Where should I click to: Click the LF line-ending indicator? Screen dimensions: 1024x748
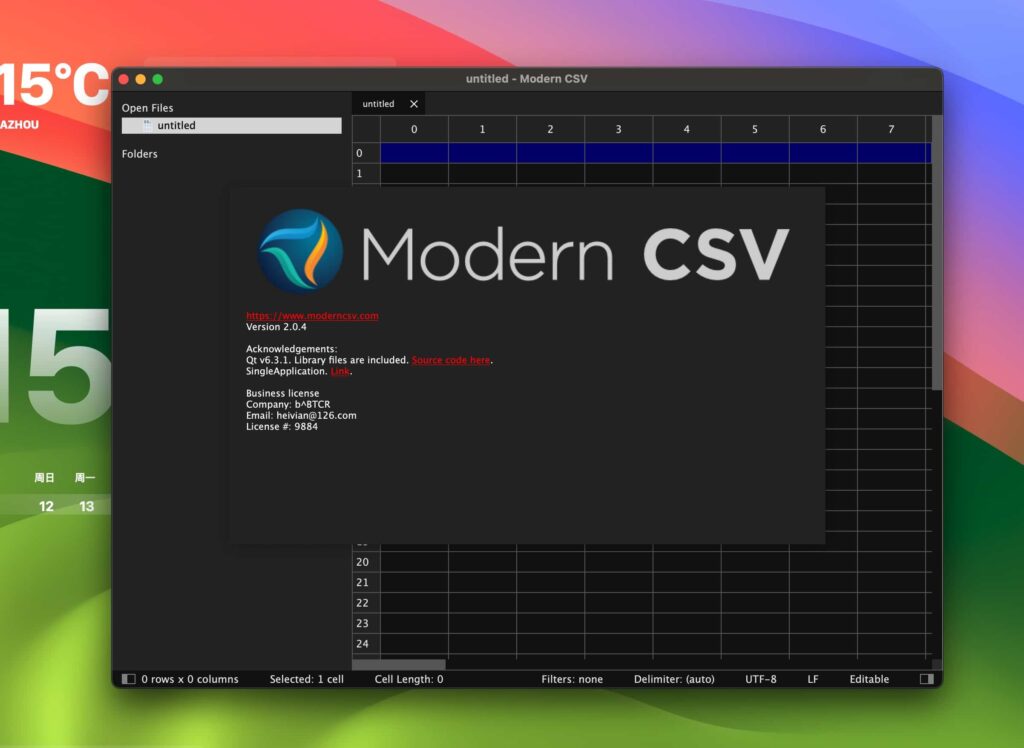[x=812, y=679]
